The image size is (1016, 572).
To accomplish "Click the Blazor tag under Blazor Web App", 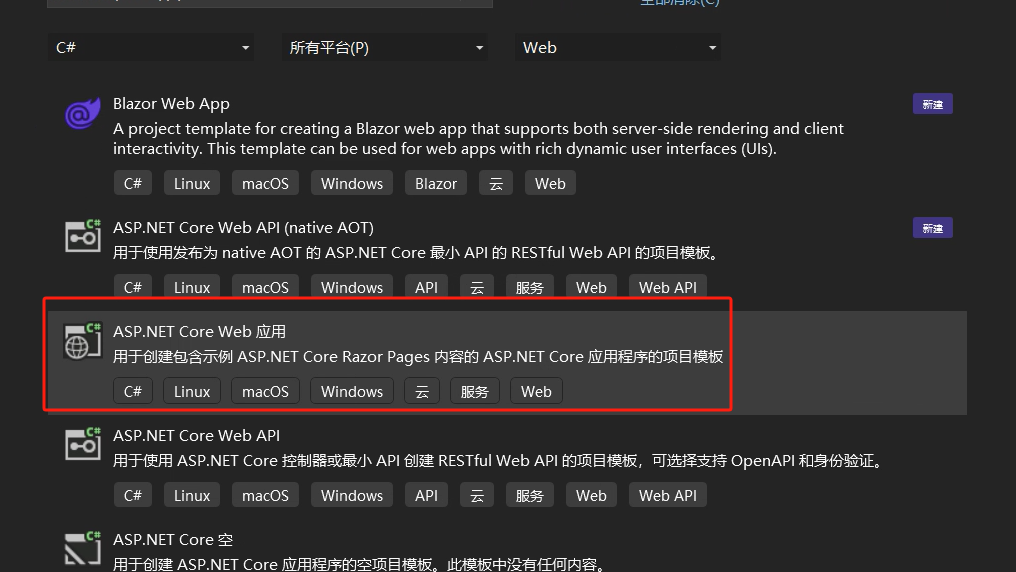I will pyautogui.click(x=435, y=183).
